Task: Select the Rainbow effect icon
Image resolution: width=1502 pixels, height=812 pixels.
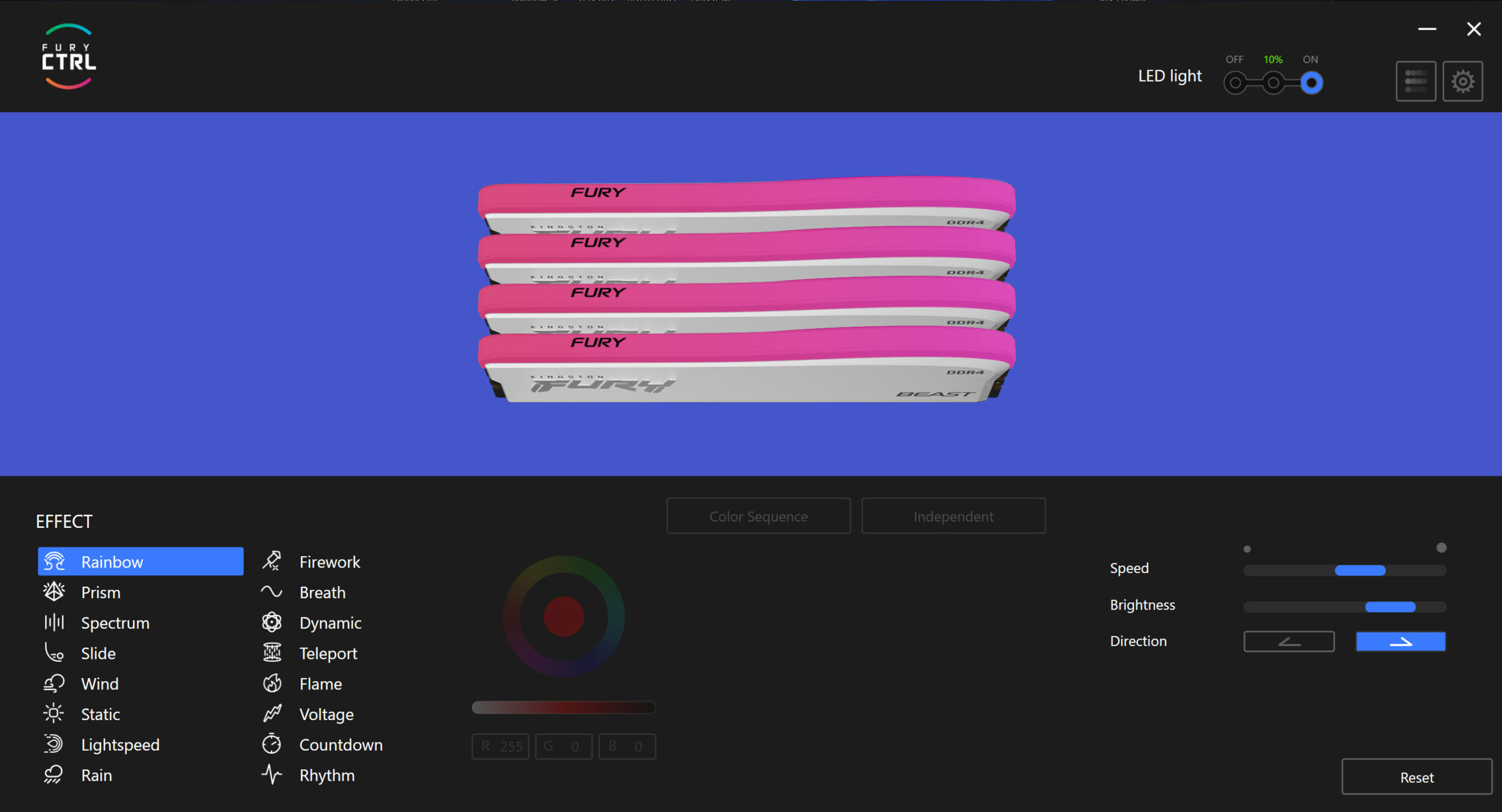Action: pos(54,562)
